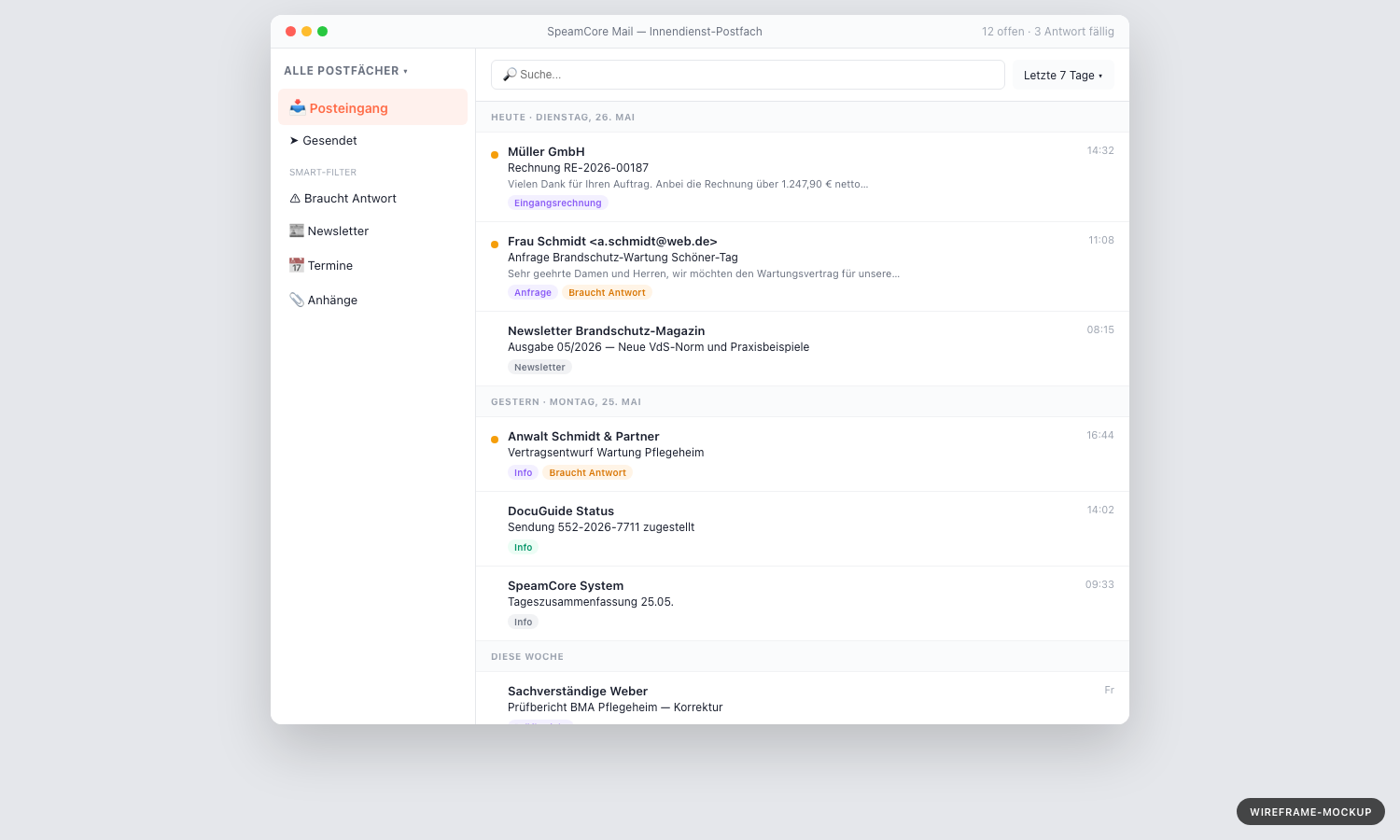Click Info tag on Anwalt Schmidt mail
The width and height of the screenshot is (1400, 840).
tap(523, 472)
